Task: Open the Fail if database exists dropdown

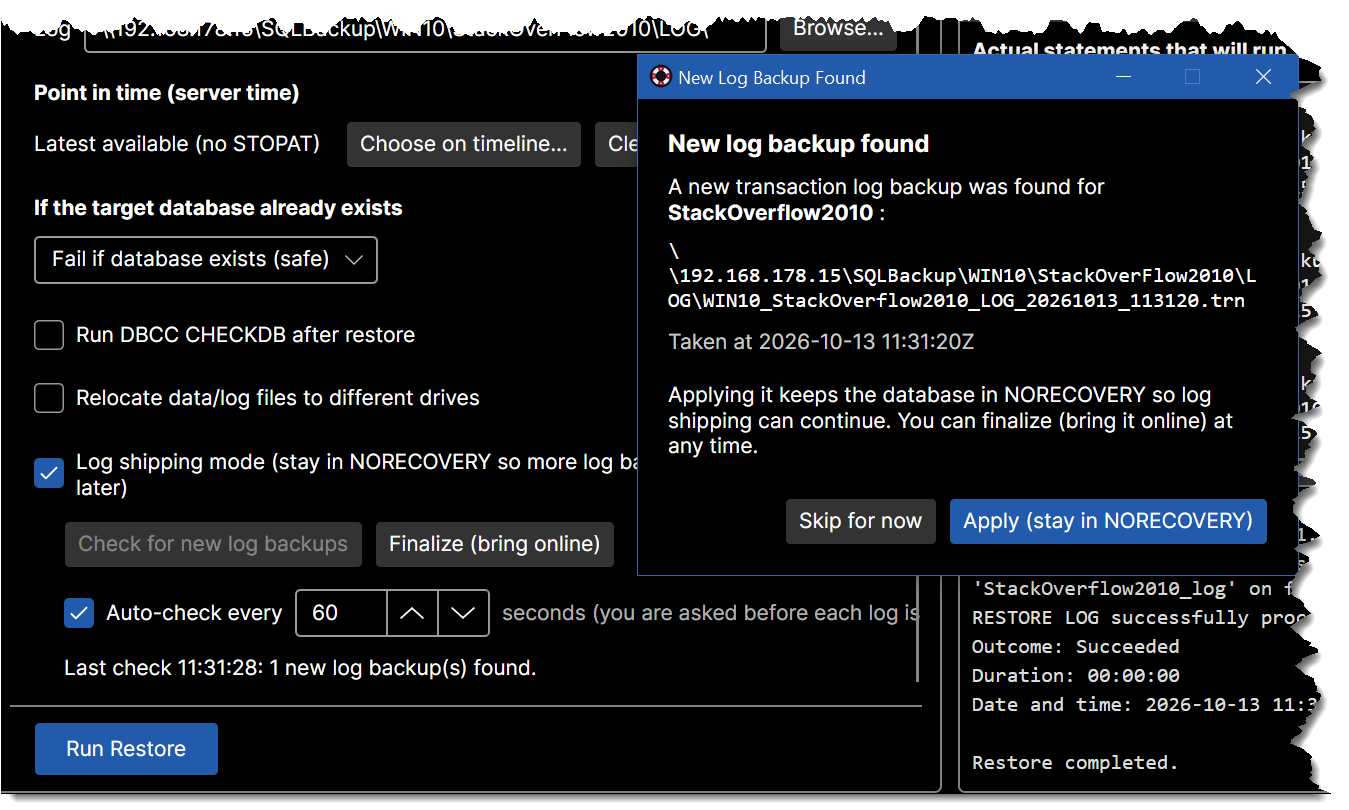Action: click(x=206, y=260)
